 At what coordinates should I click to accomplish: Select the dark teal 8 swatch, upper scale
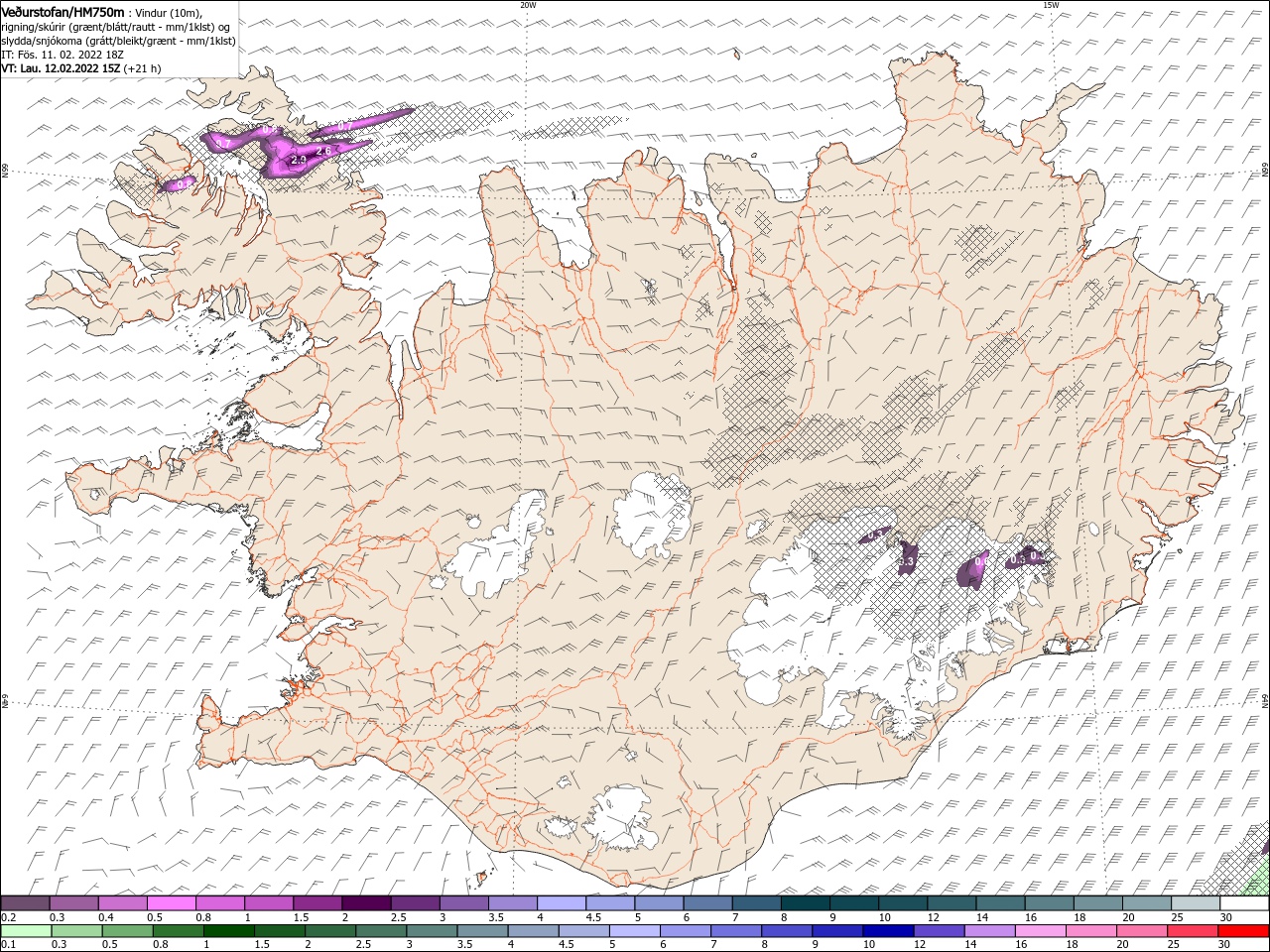804,903
